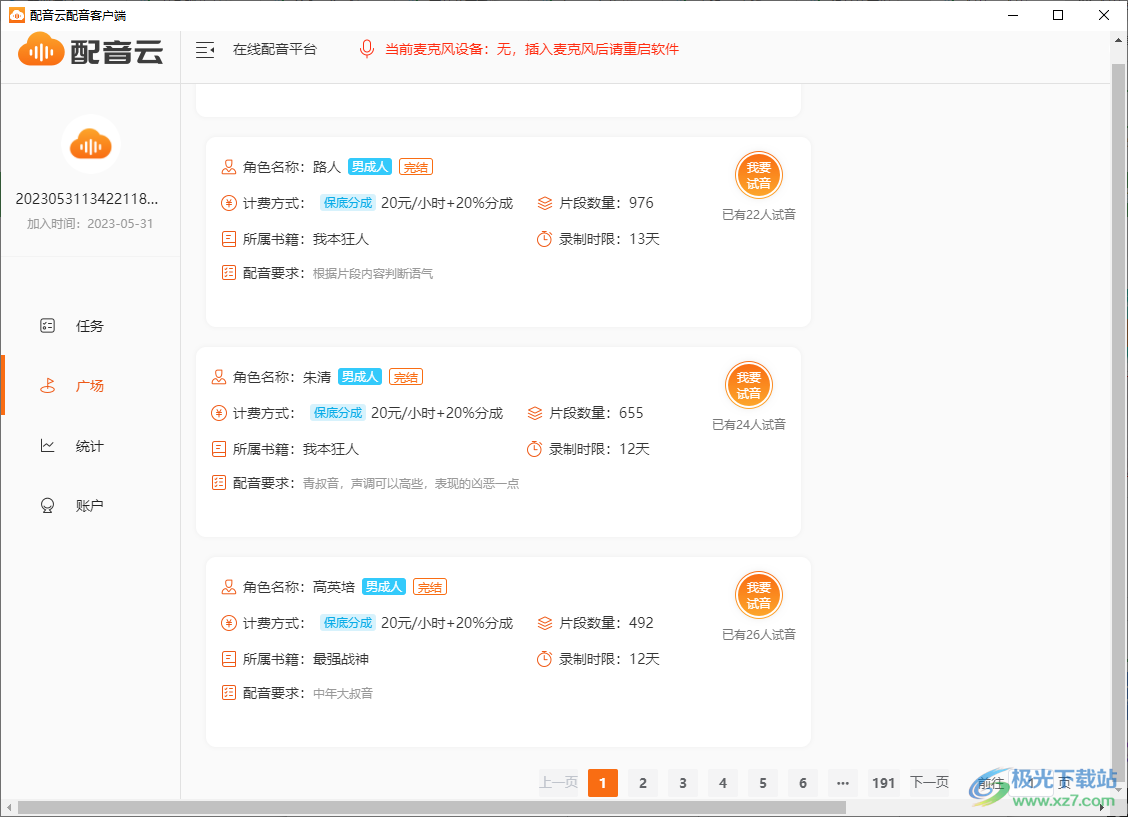Jump to page 191
1128x817 pixels.
[x=883, y=783]
